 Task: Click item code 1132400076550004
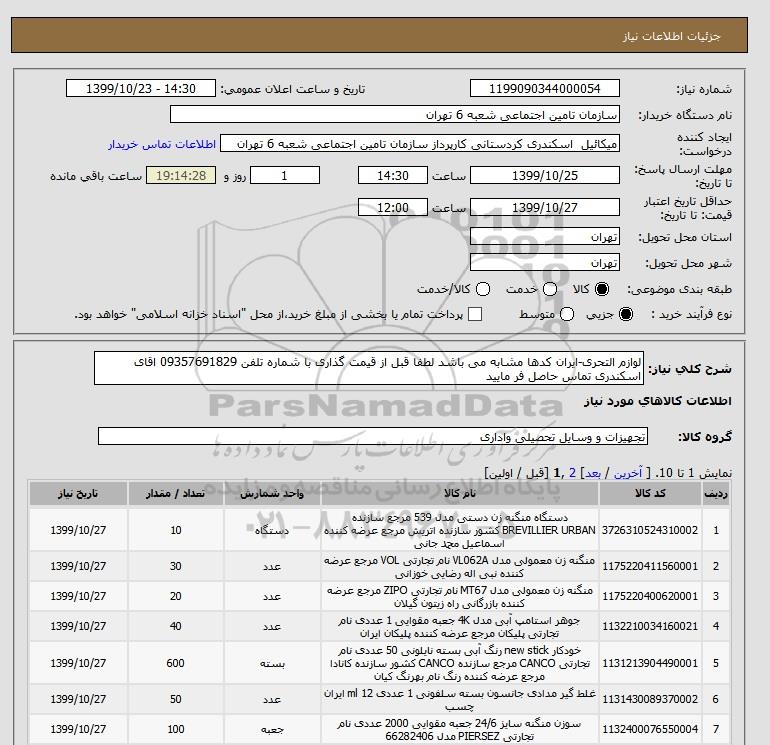[650, 729]
